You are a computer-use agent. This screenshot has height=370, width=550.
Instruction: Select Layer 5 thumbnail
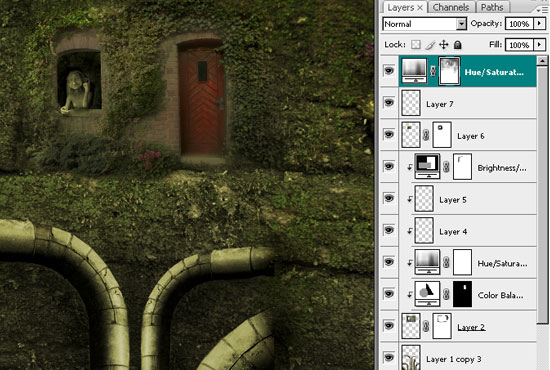coord(424,199)
